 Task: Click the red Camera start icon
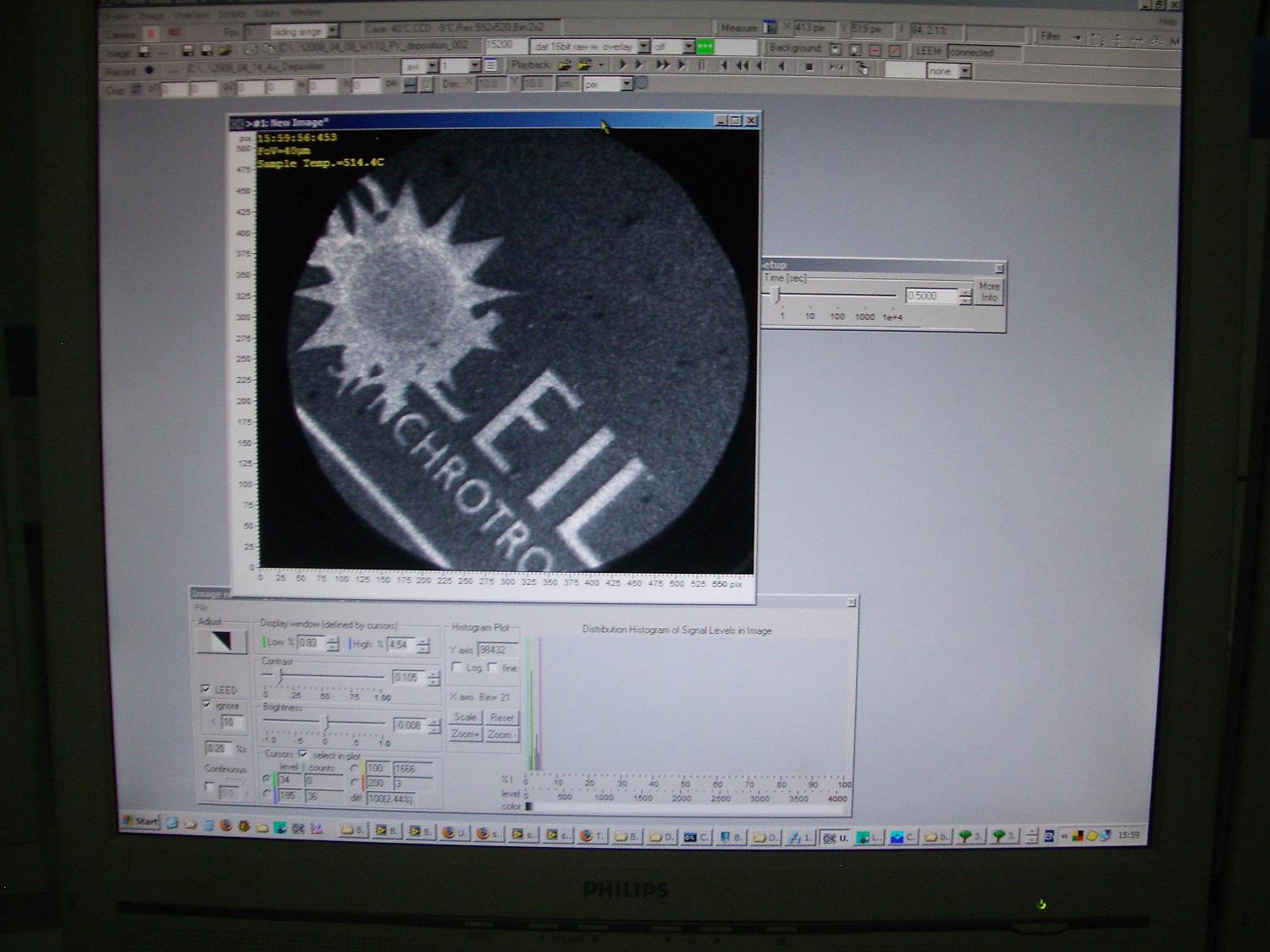coord(151,33)
